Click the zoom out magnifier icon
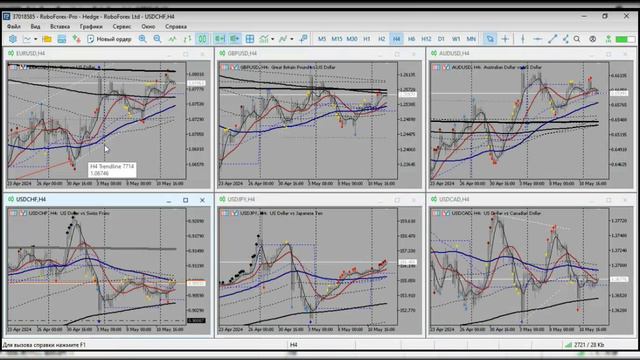Image resolution: width=640 pixels, height=360 pixels. pos(158,39)
